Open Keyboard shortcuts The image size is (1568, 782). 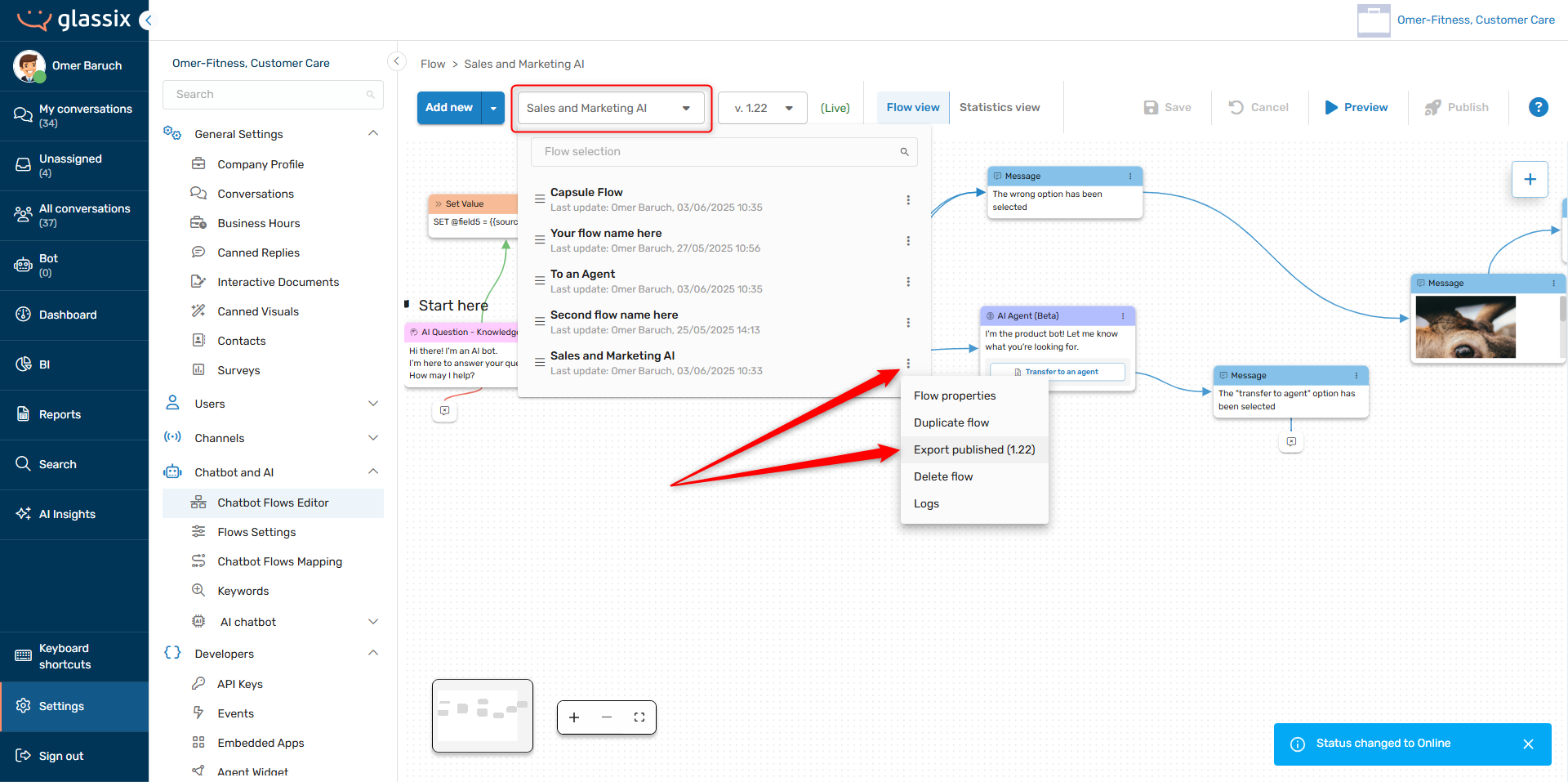coord(74,656)
